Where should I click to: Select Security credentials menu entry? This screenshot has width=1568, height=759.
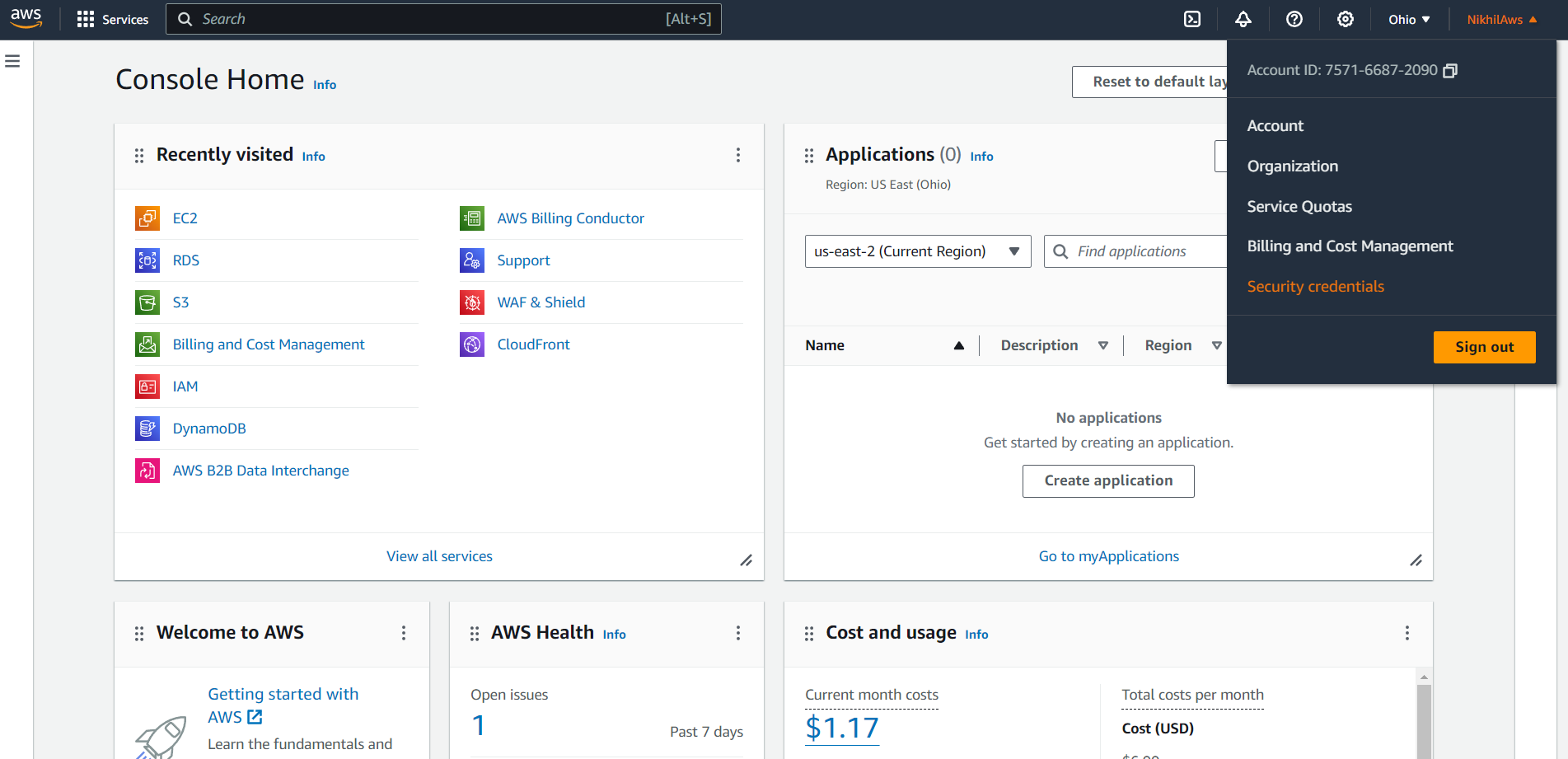(1315, 287)
